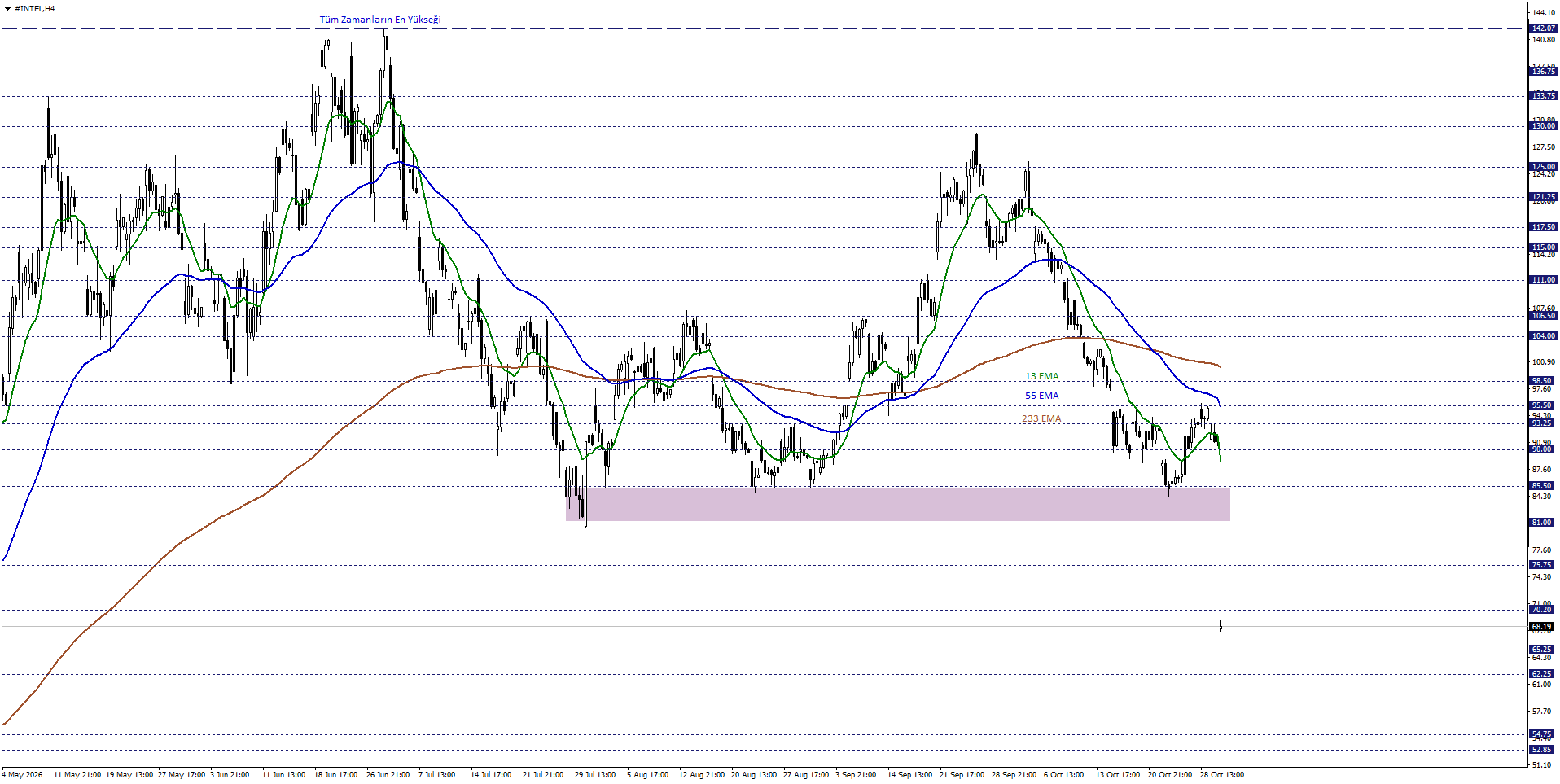
Task: Click the 65.25 level price tag
Action: tap(1543, 650)
